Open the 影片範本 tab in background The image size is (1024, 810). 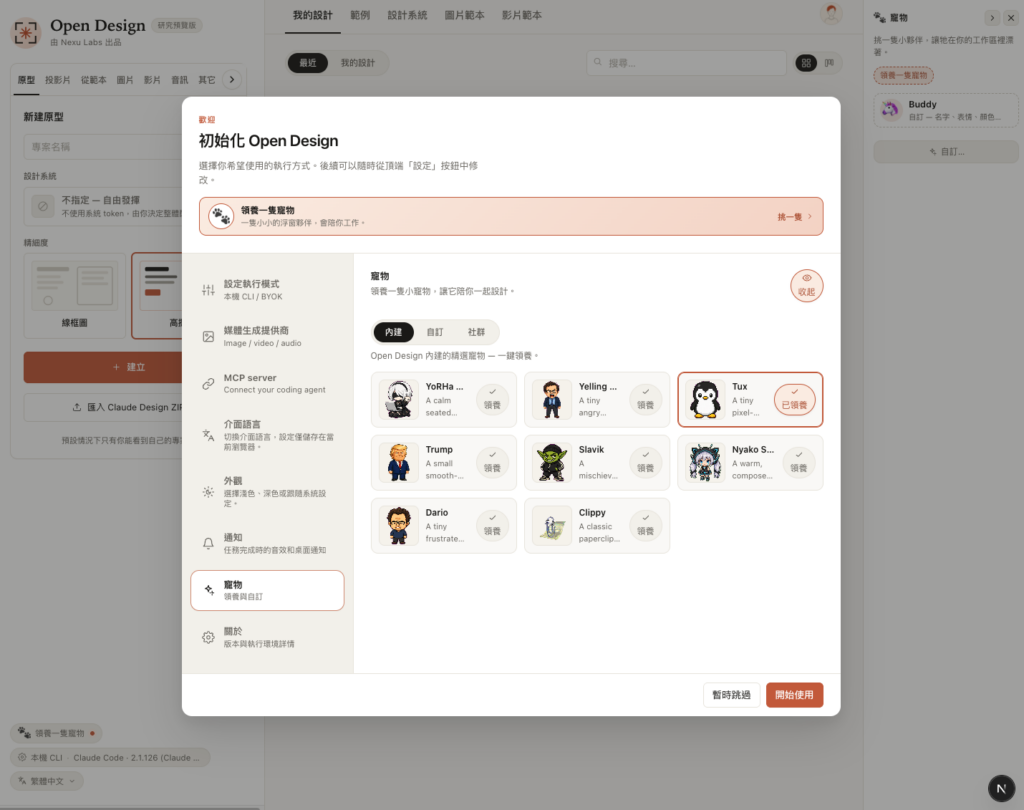click(x=522, y=15)
